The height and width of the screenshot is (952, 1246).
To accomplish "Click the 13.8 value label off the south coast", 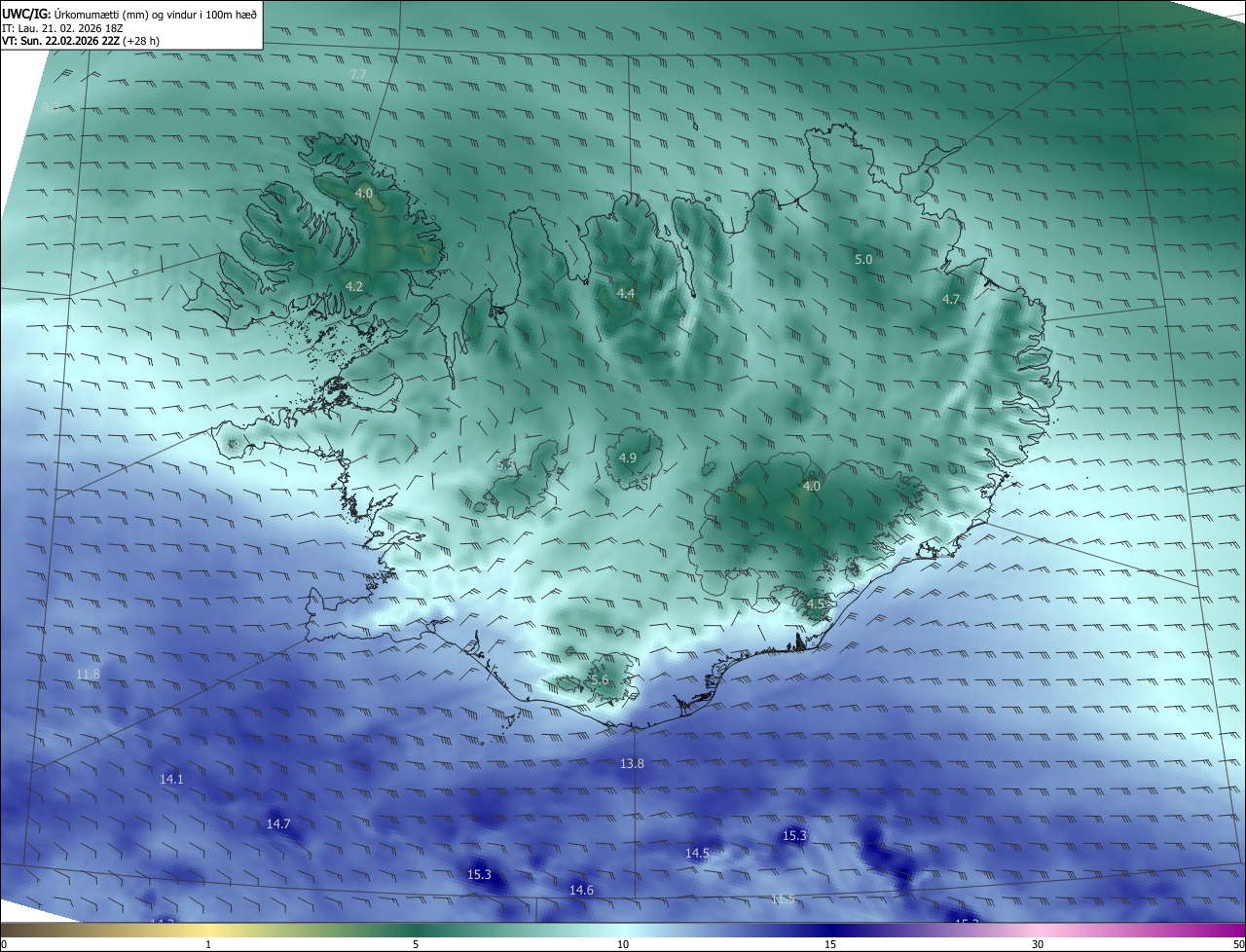I will pos(632,763).
